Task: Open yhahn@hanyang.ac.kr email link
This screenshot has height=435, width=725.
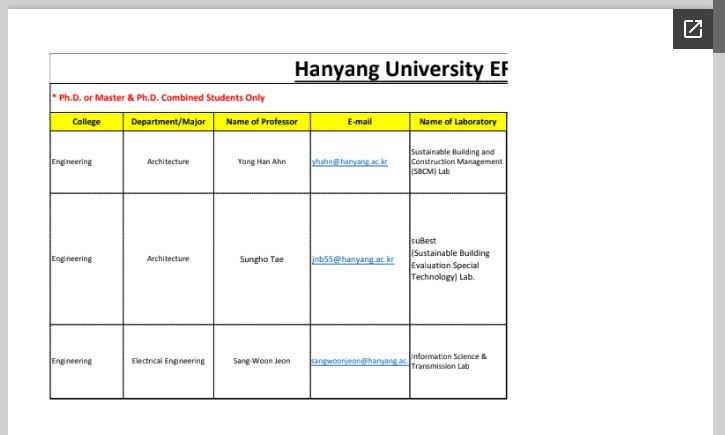Action: coord(350,161)
